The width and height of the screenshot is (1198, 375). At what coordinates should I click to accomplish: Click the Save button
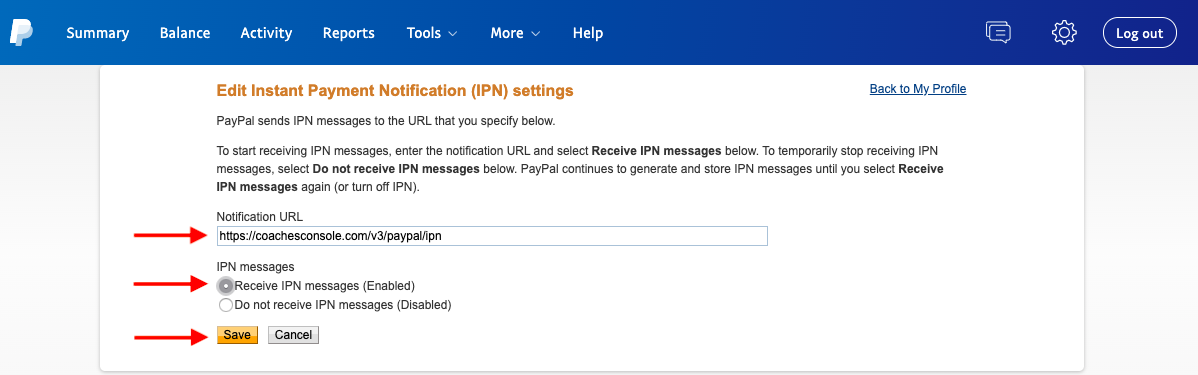click(237, 335)
